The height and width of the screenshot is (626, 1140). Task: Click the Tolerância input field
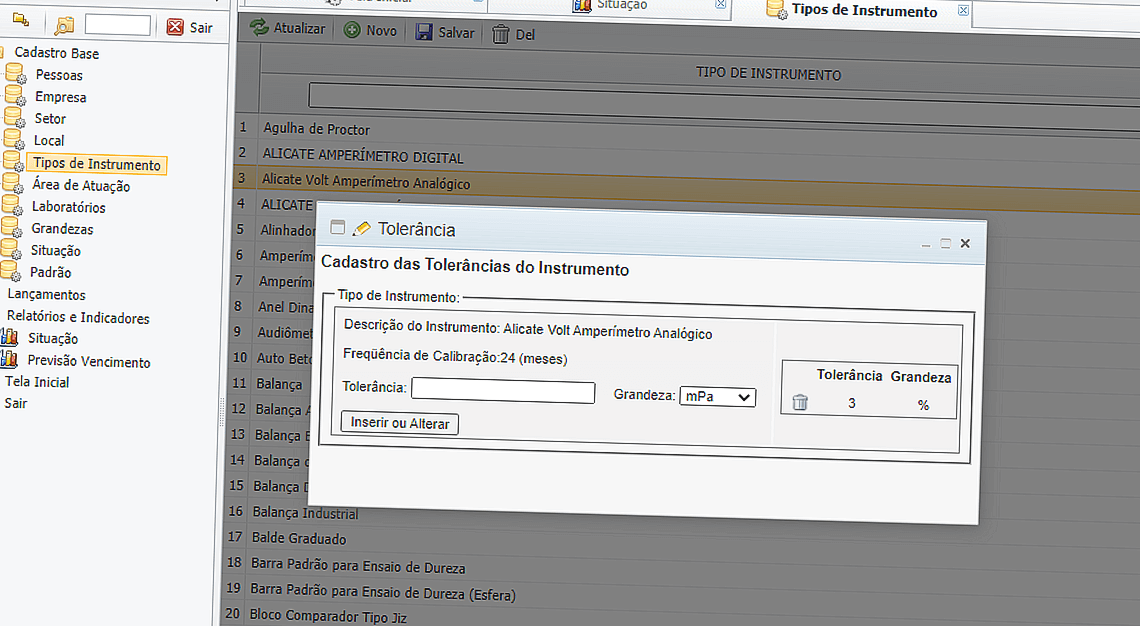[502, 391]
